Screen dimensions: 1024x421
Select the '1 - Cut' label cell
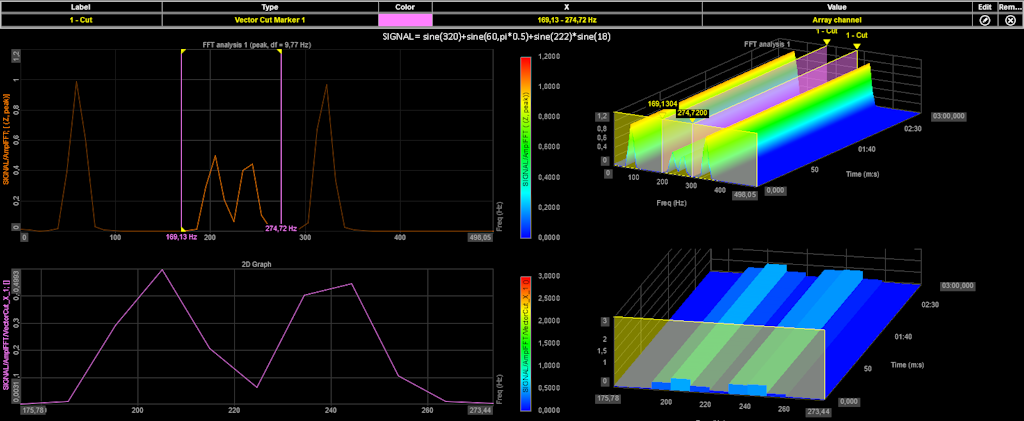[81, 20]
